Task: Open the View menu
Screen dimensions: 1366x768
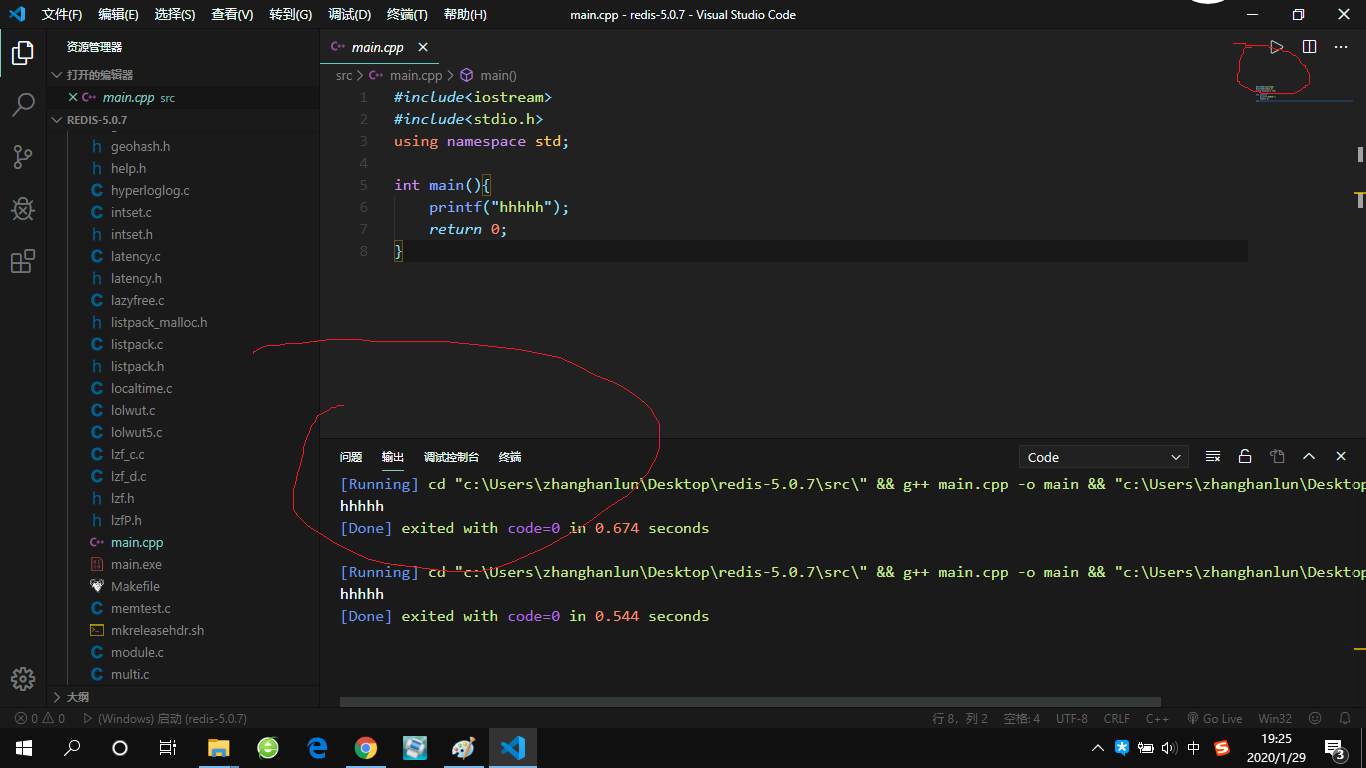Action: [232, 15]
